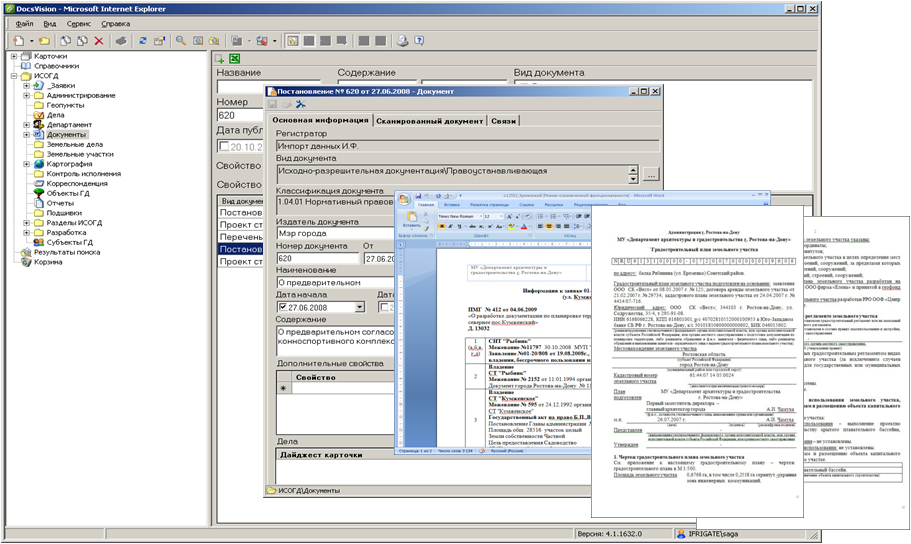
Task: Click the Print toolbar icon
Action: click(x=121, y=41)
